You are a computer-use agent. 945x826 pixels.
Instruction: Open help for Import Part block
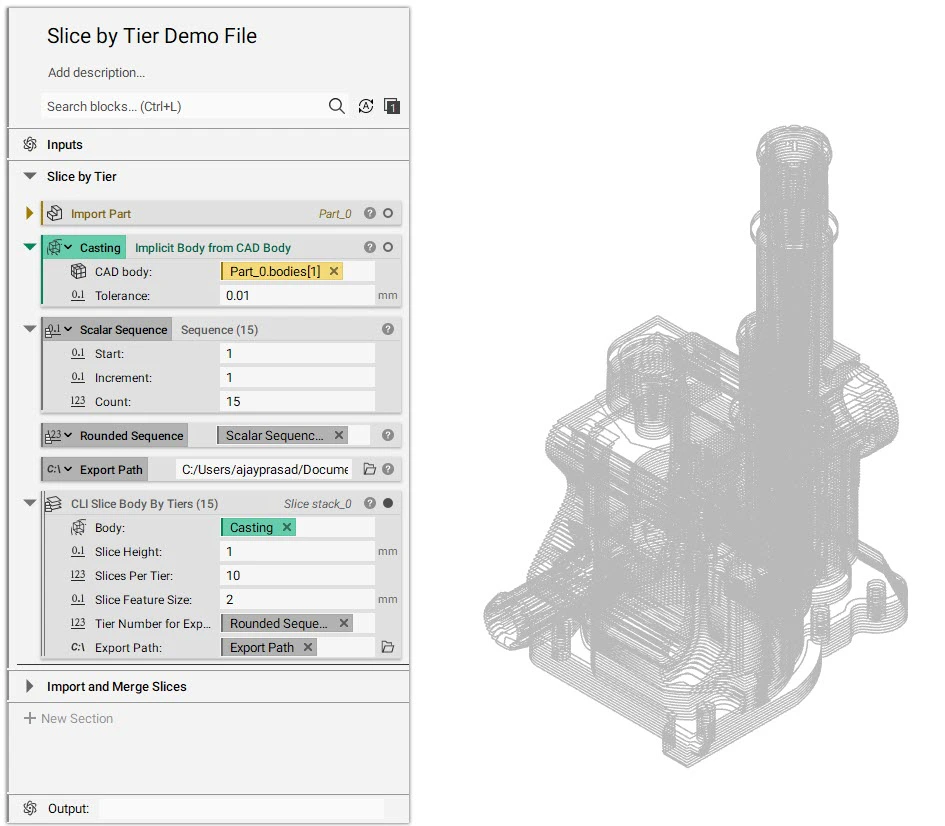(370, 213)
